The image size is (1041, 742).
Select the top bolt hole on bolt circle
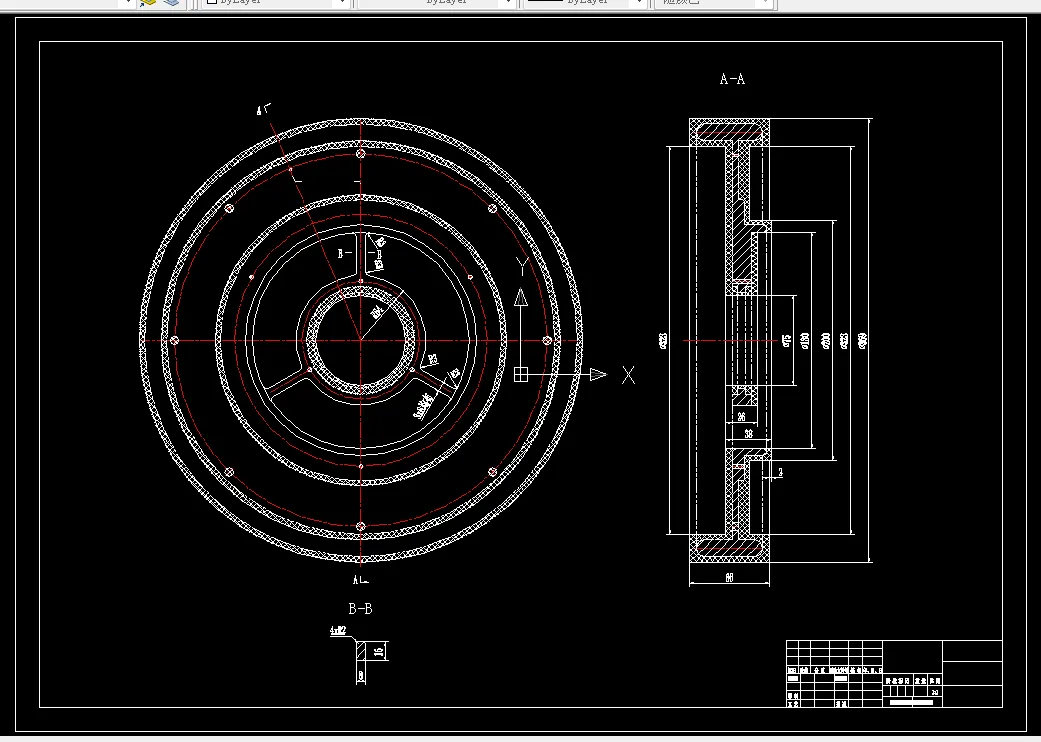coord(360,154)
